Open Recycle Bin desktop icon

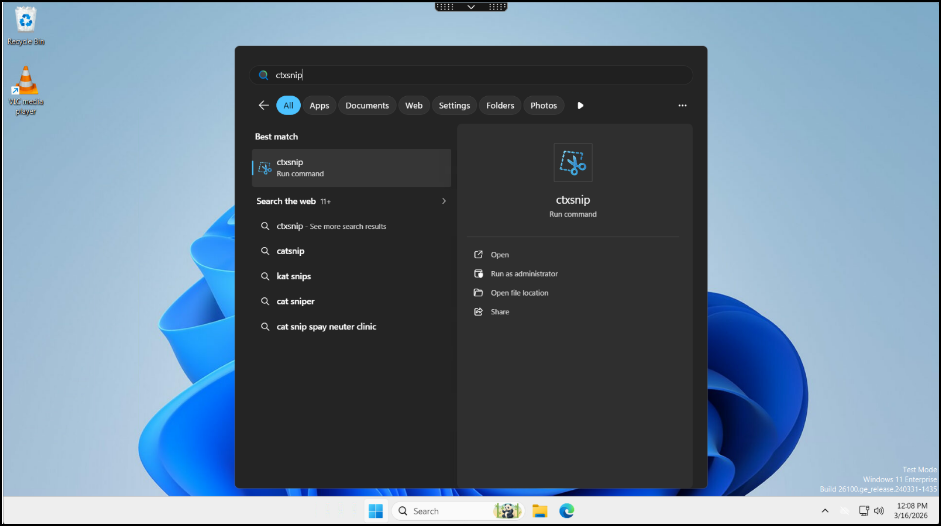[26, 20]
